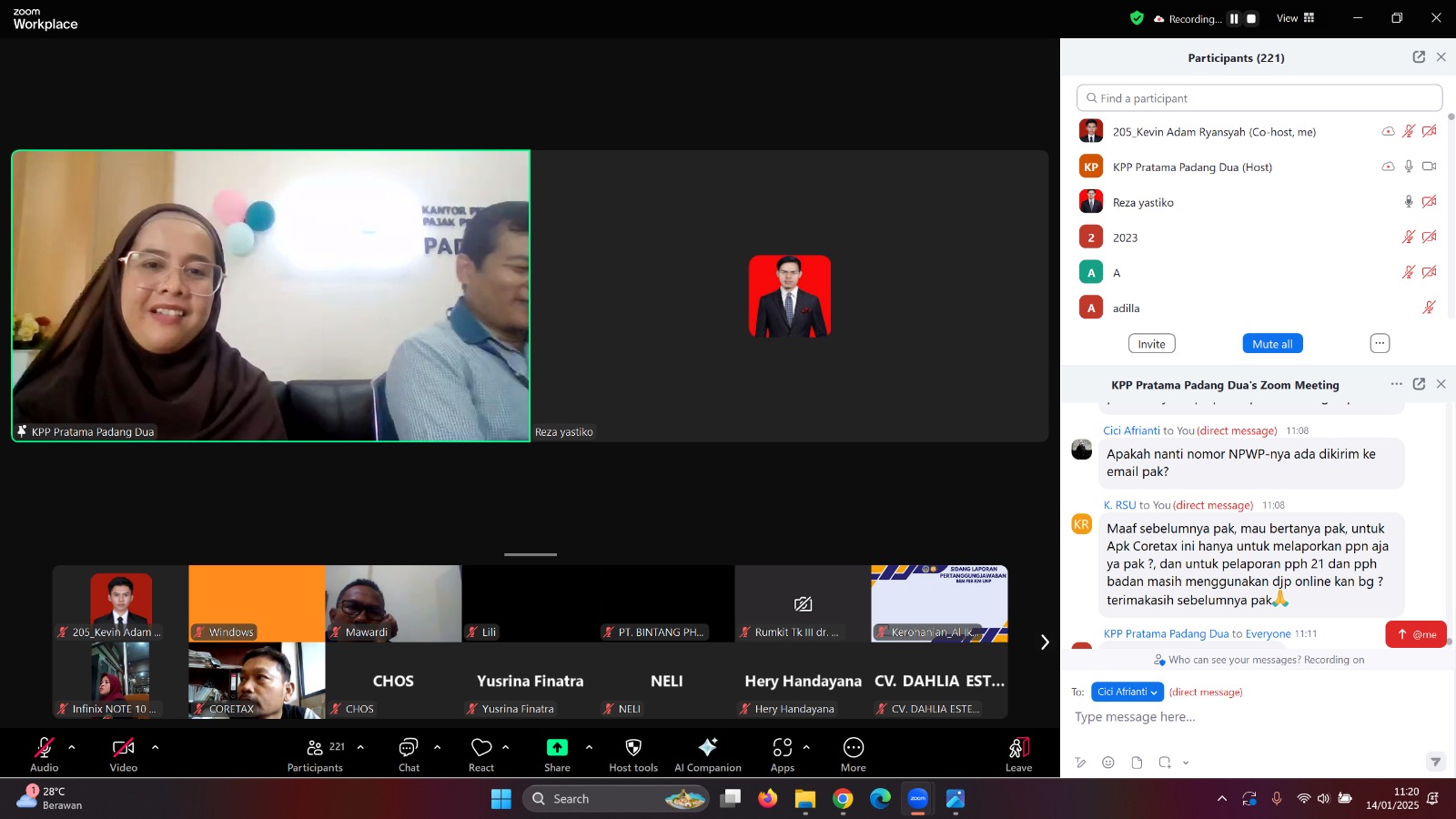Pop out the Participants panel
Viewport: 1456px width, 819px height.
coord(1419,57)
